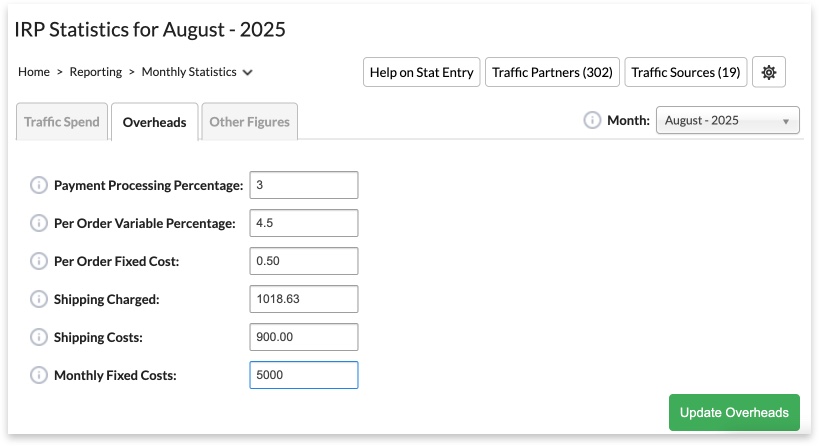The image size is (819, 446).
Task: Click info icon beside Shipping Costs
Action: click(x=39, y=337)
